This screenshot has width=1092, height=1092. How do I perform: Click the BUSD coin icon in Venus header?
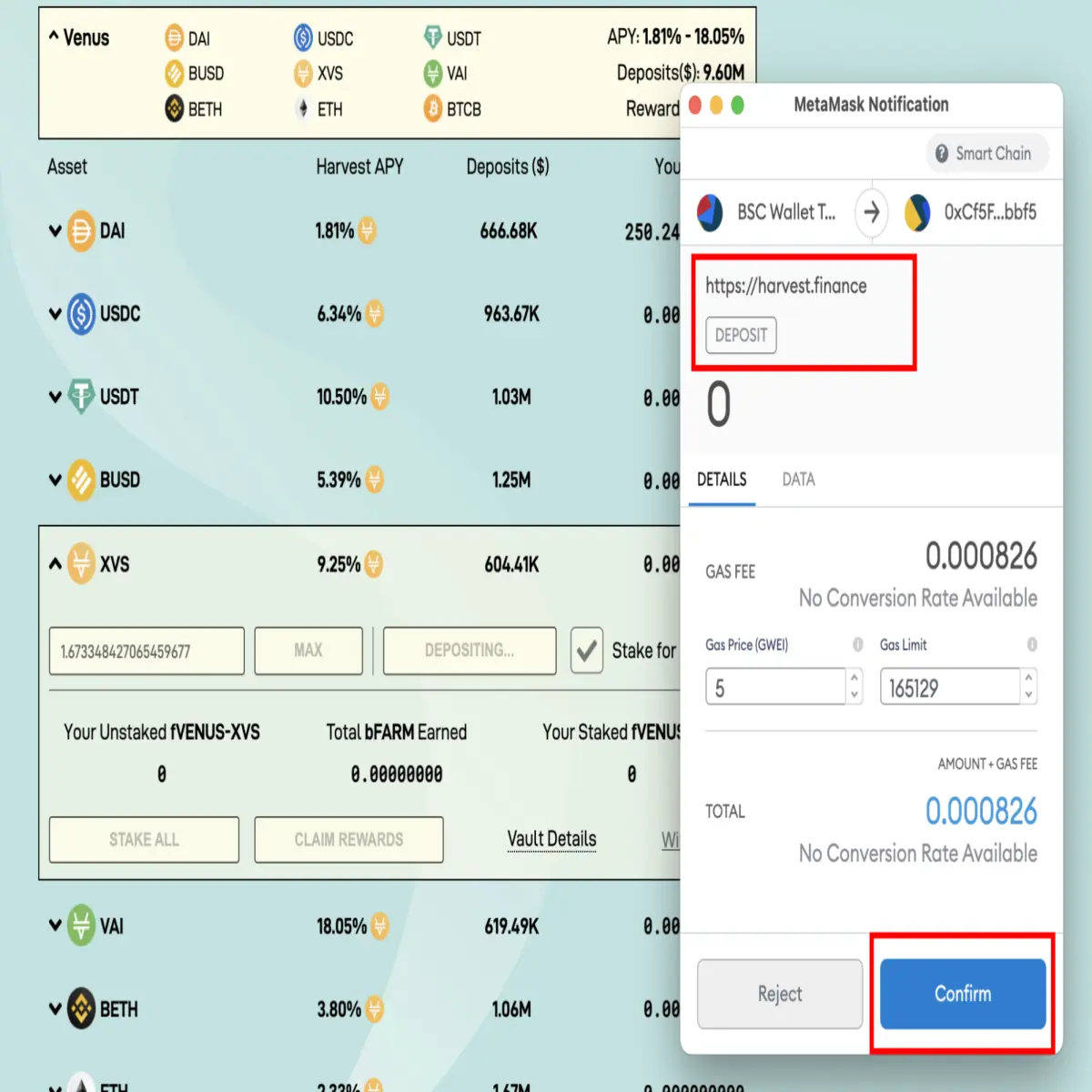pos(174,73)
